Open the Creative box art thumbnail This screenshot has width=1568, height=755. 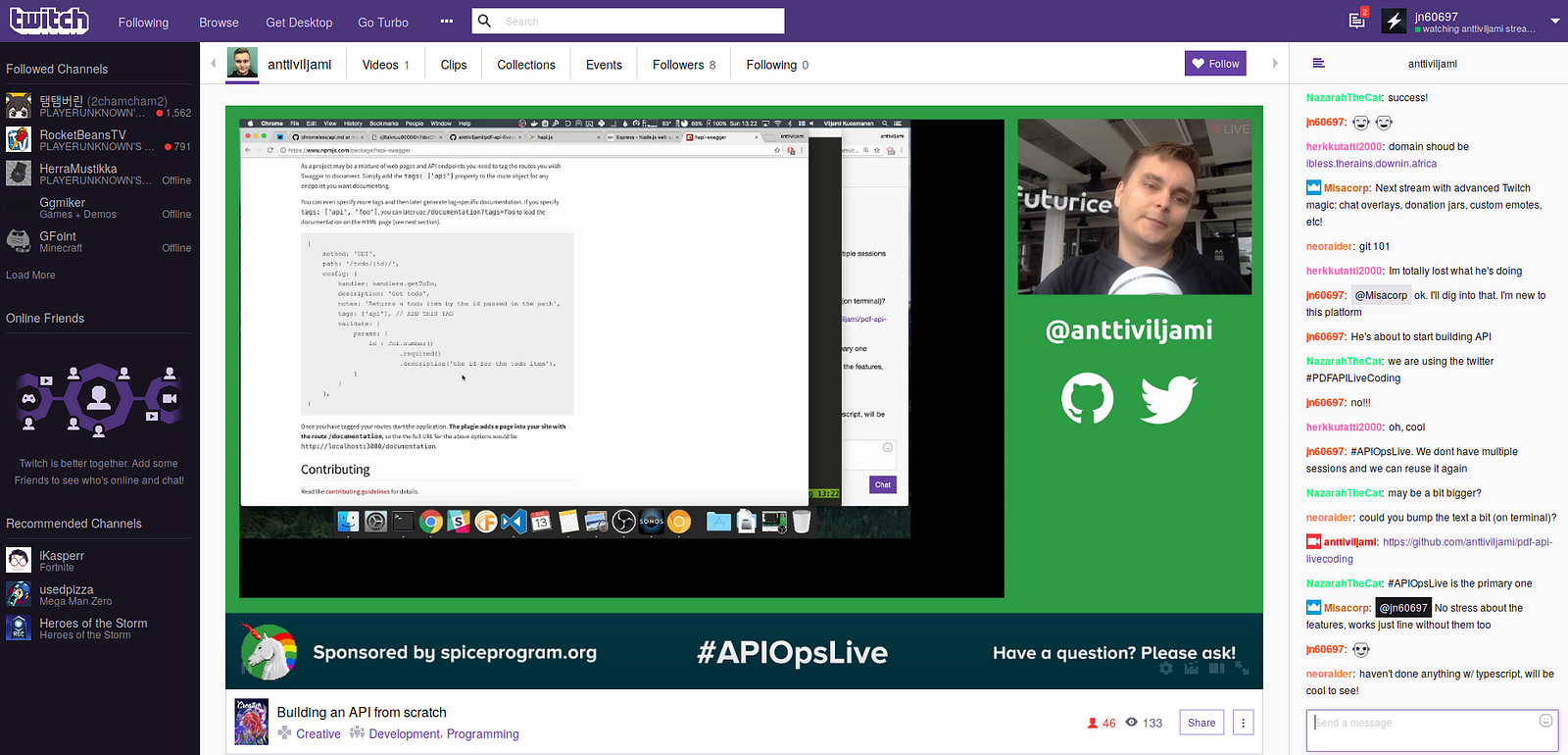[252, 723]
